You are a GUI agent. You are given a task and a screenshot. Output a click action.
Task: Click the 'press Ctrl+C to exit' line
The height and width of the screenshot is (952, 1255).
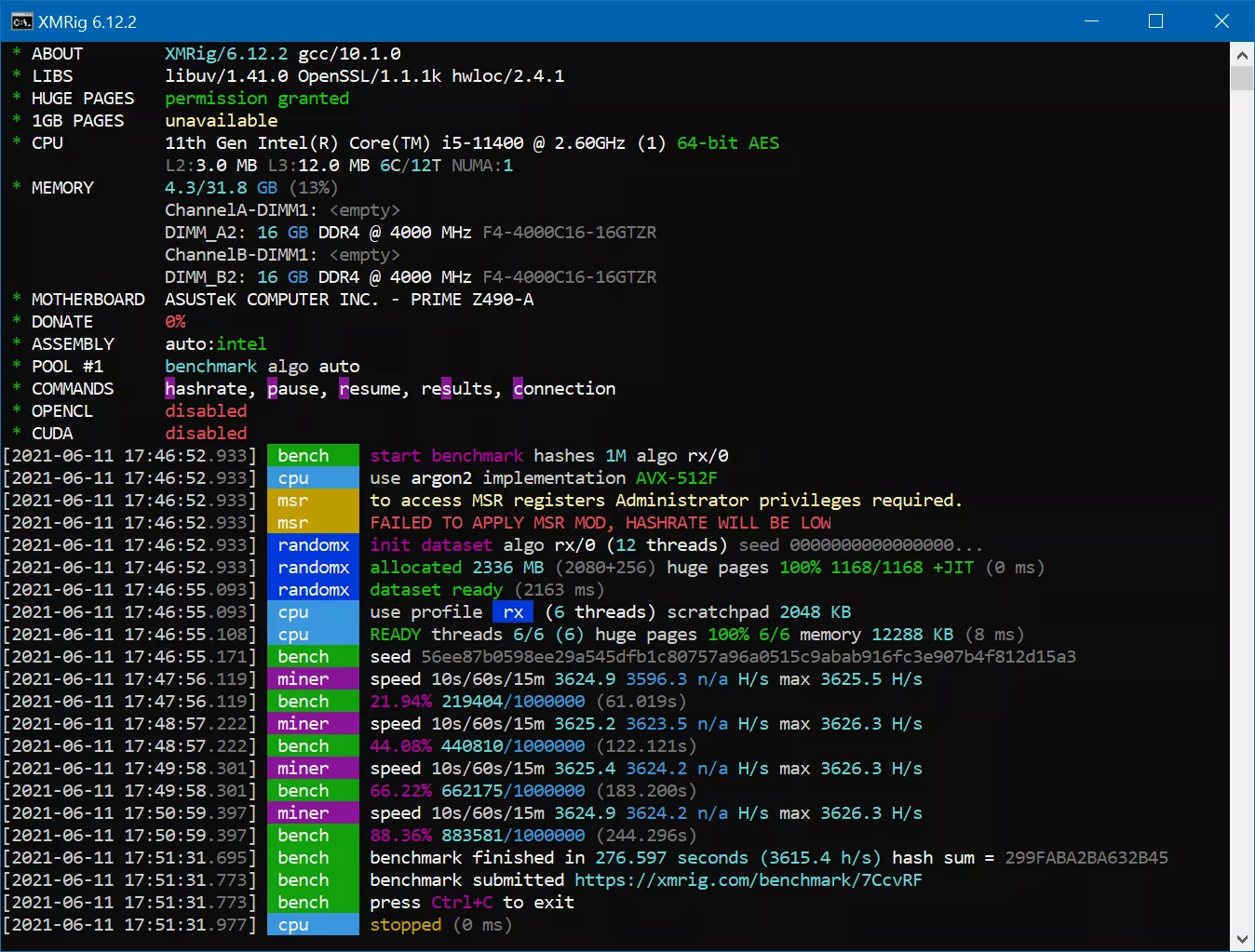click(x=472, y=903)
